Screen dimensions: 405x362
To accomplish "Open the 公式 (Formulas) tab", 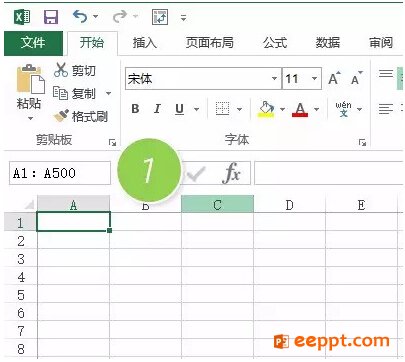I will pos(275,43).
